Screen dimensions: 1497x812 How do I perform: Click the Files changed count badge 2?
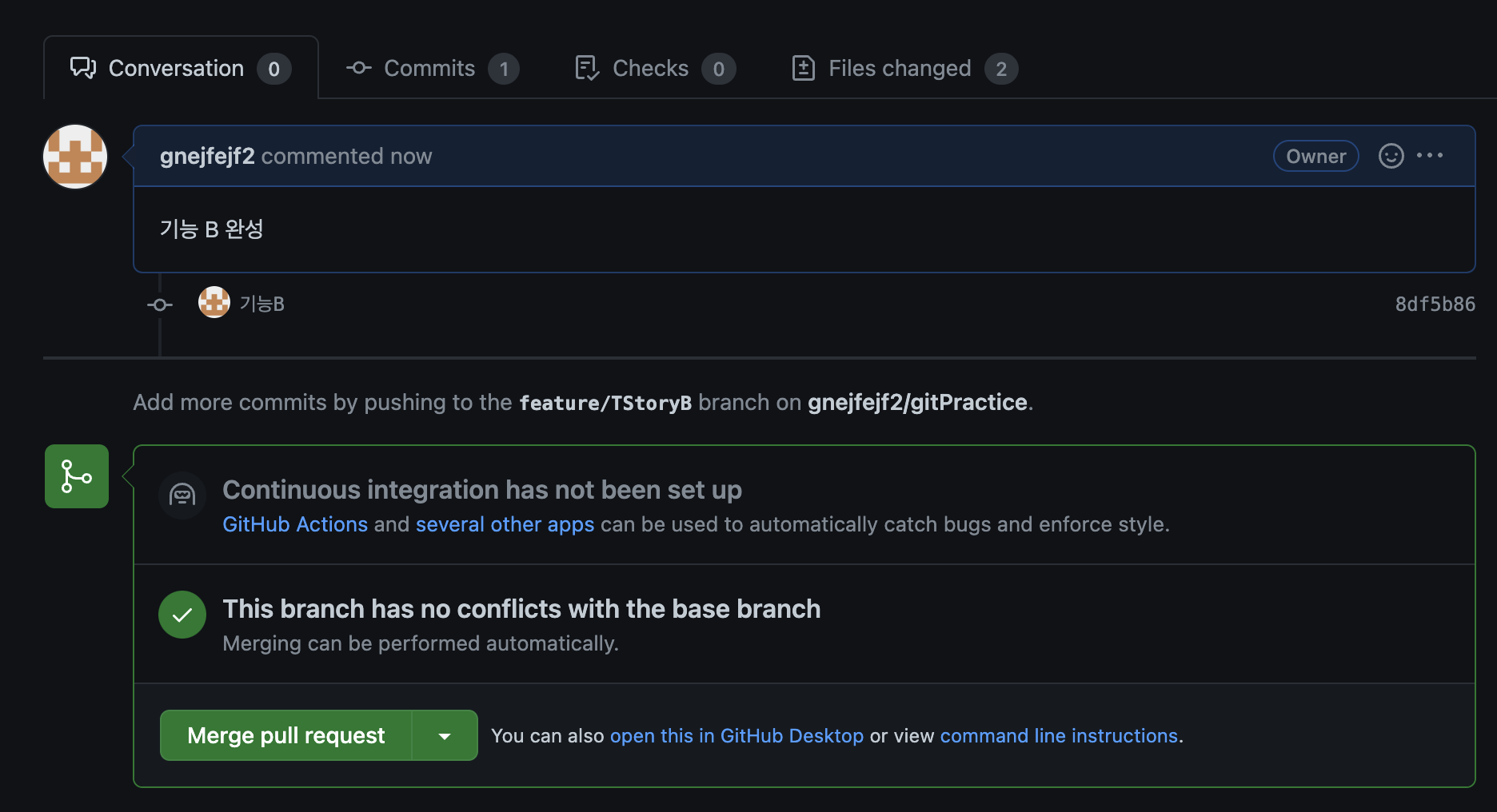1001,69
